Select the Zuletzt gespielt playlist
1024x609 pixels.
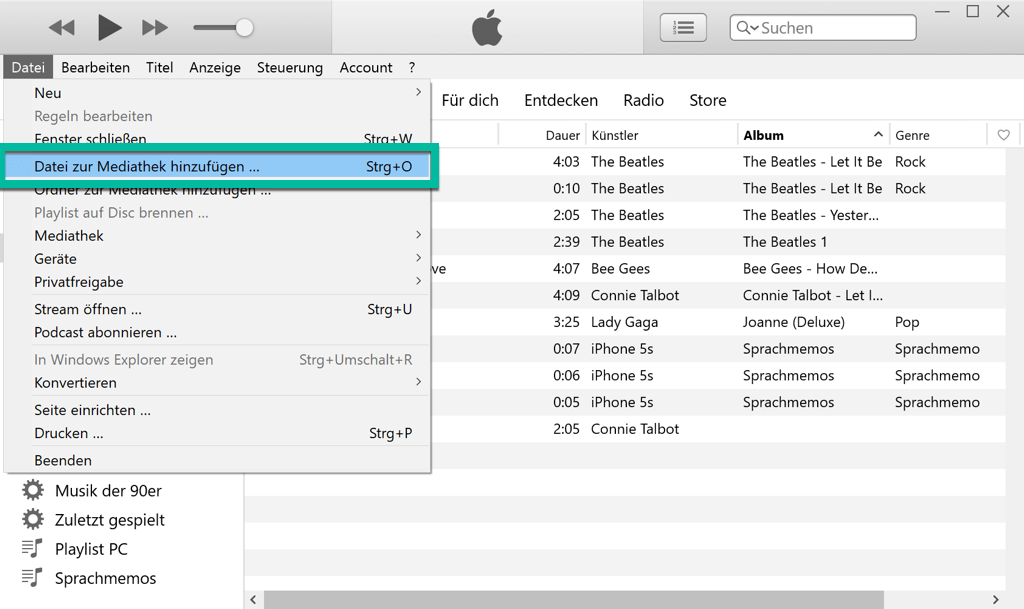coord(110,520)
